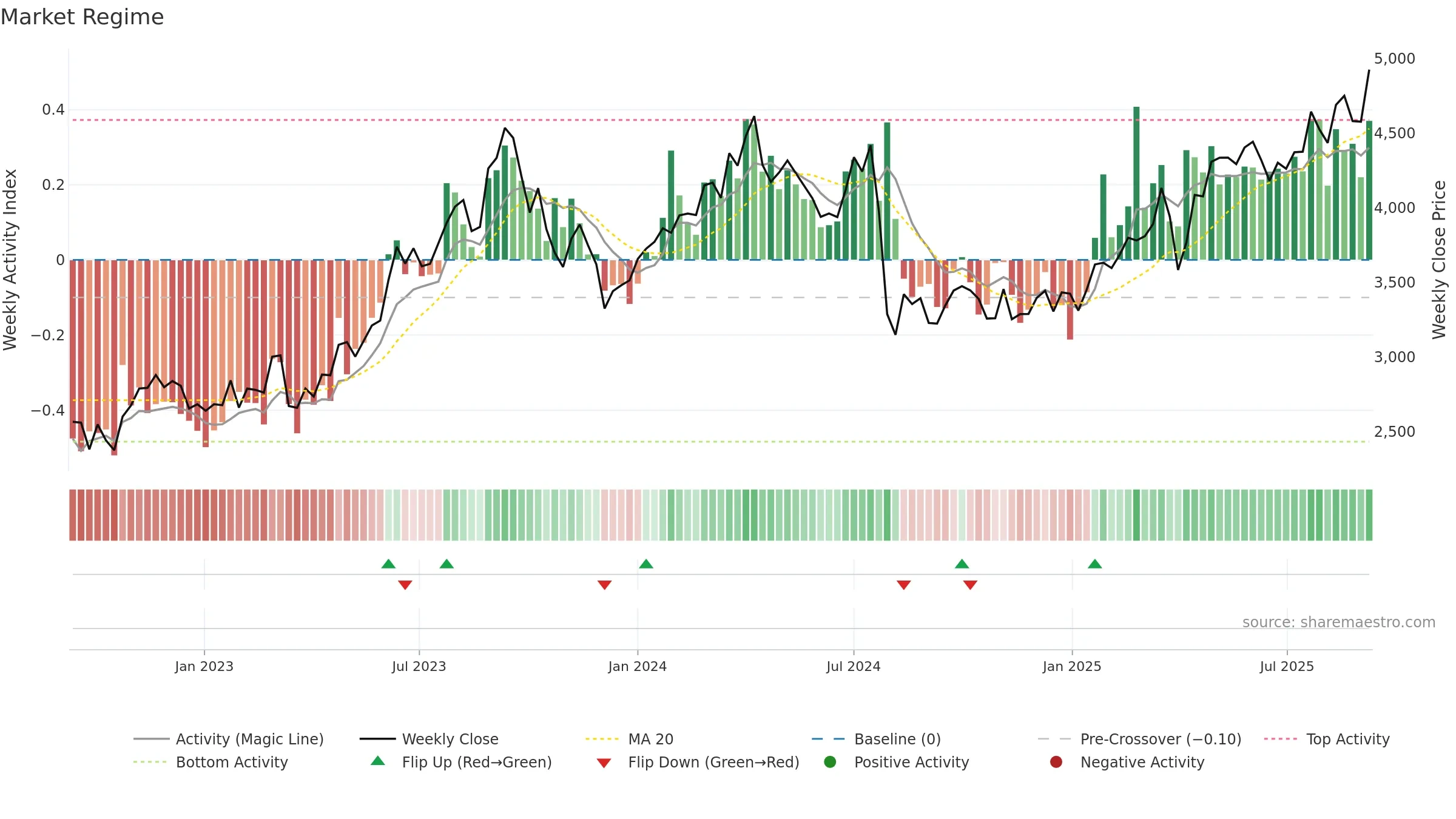Click the last red flip-down triangle near Oct 2024
Image resolution: width=1456 pixels, height=819 pixels.
click(970, 585)
